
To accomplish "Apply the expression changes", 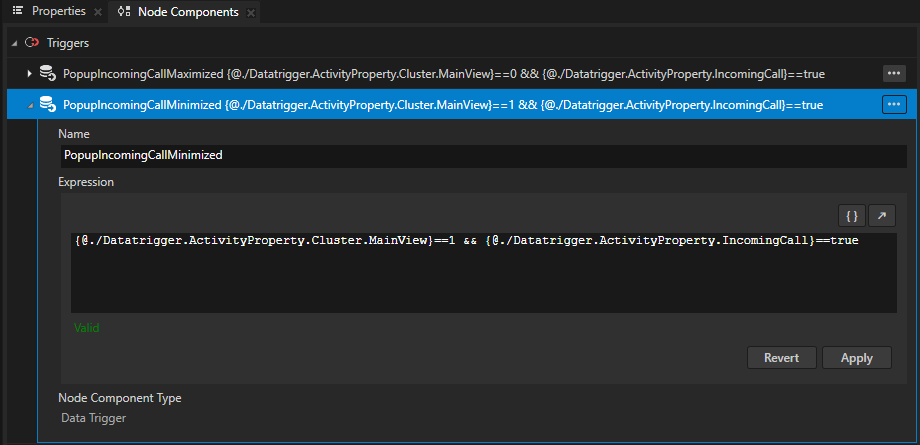I will (857, 358).
